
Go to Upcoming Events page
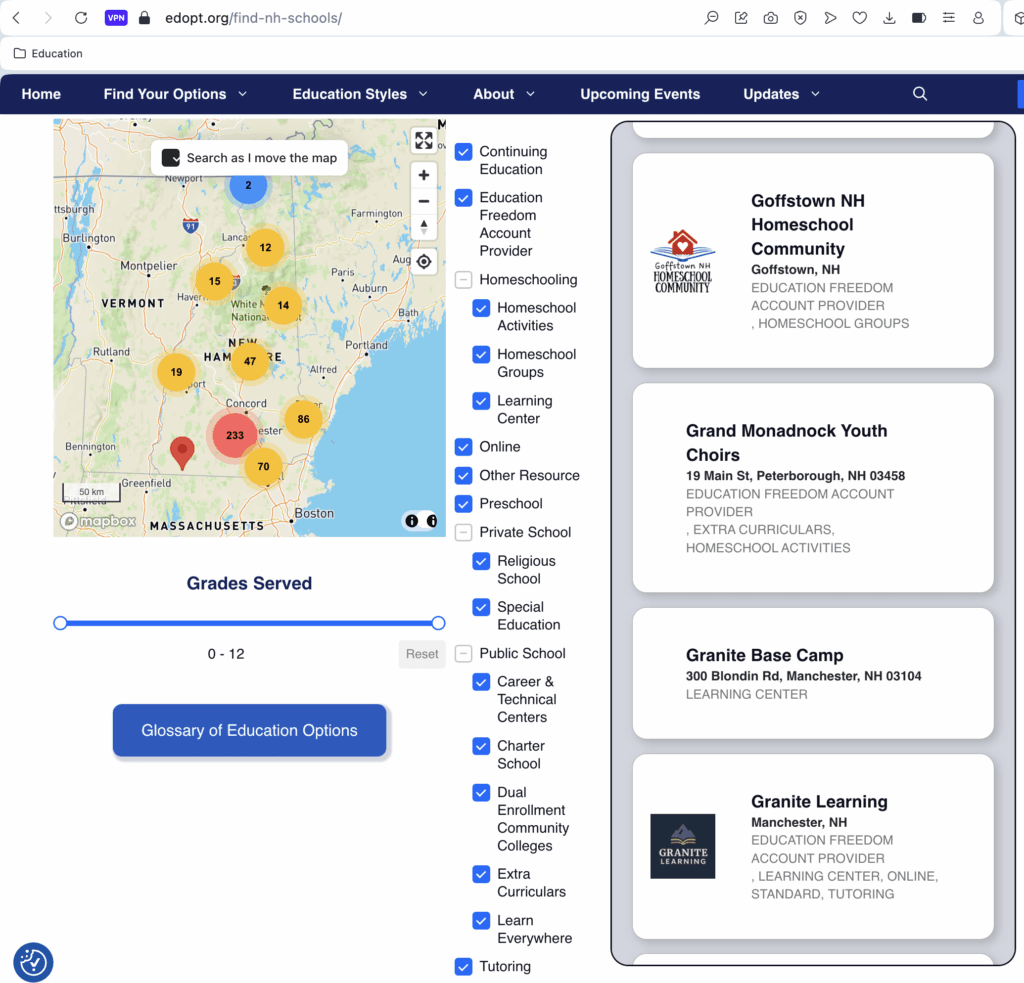640,94
